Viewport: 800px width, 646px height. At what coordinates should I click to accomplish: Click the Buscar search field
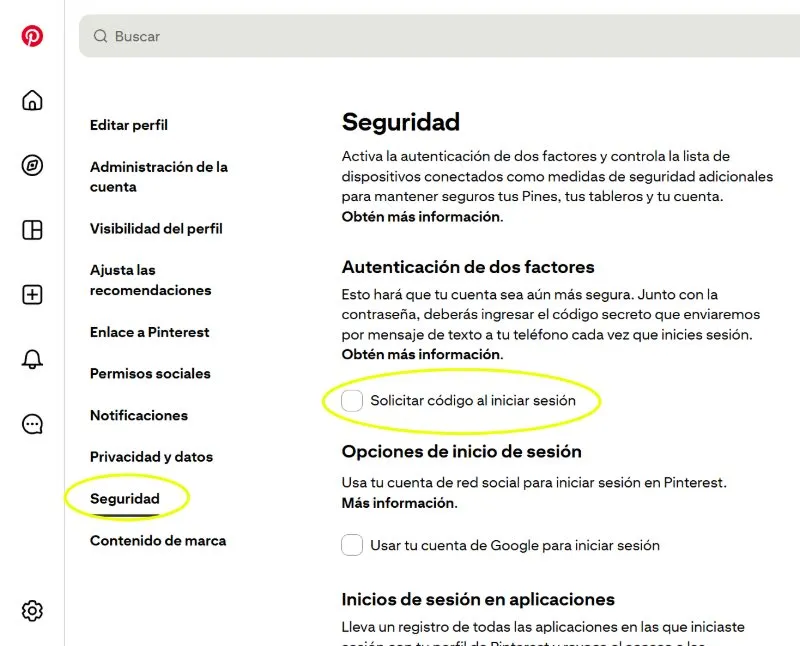pos(440,36)
